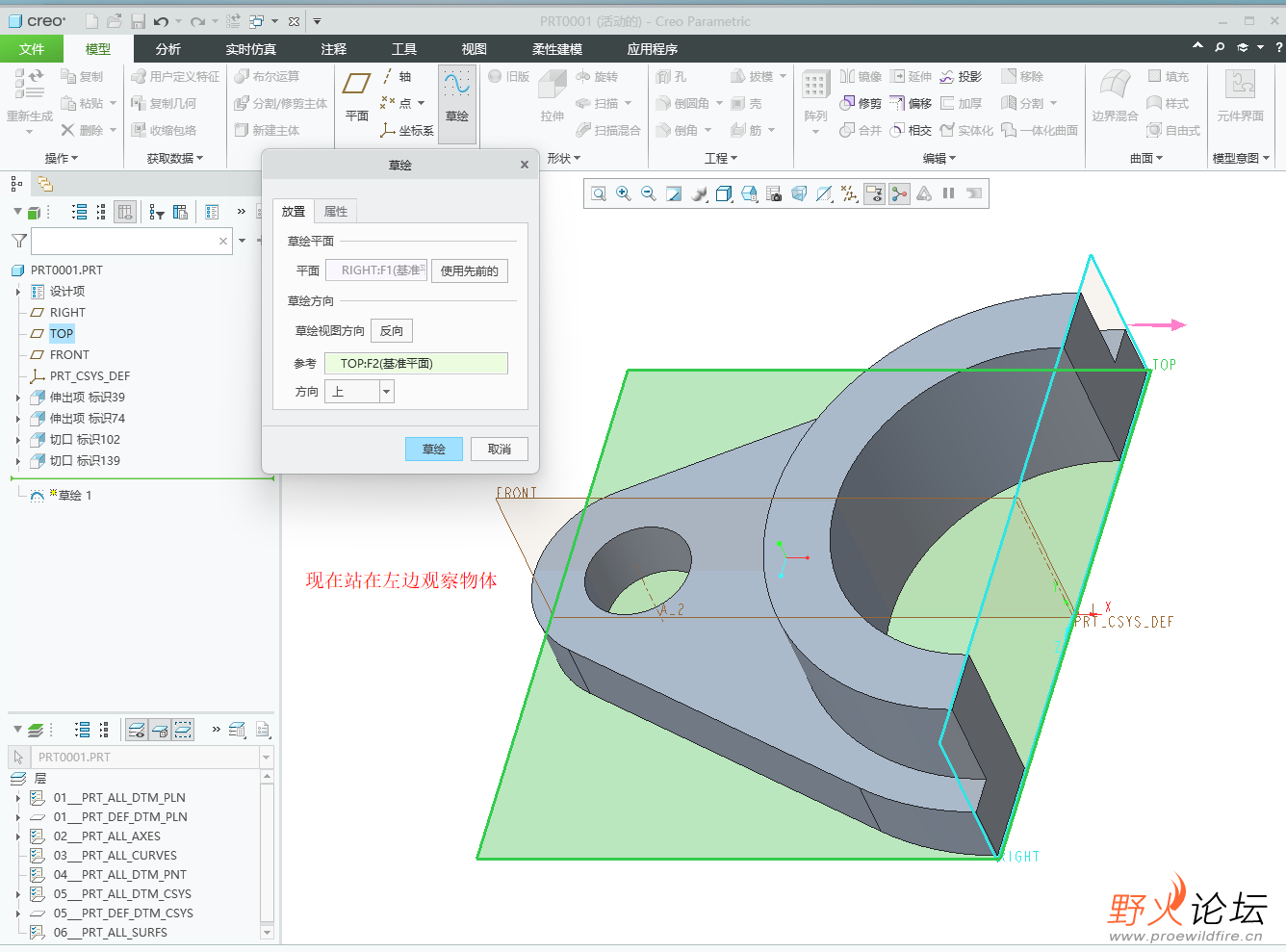Select 03__PRT_ALL_CURVES layer row
The image size is (1286, 952).
point(116,856)
